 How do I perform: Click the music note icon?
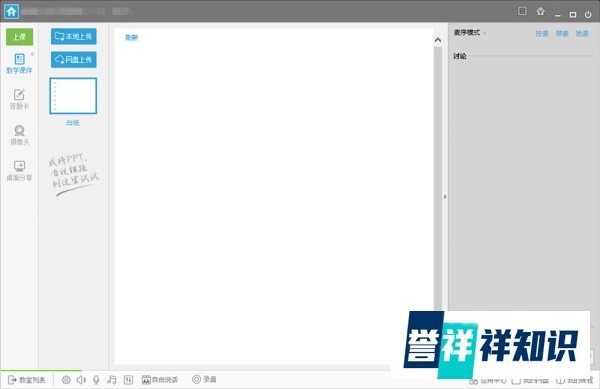click(x=112, y=380)
